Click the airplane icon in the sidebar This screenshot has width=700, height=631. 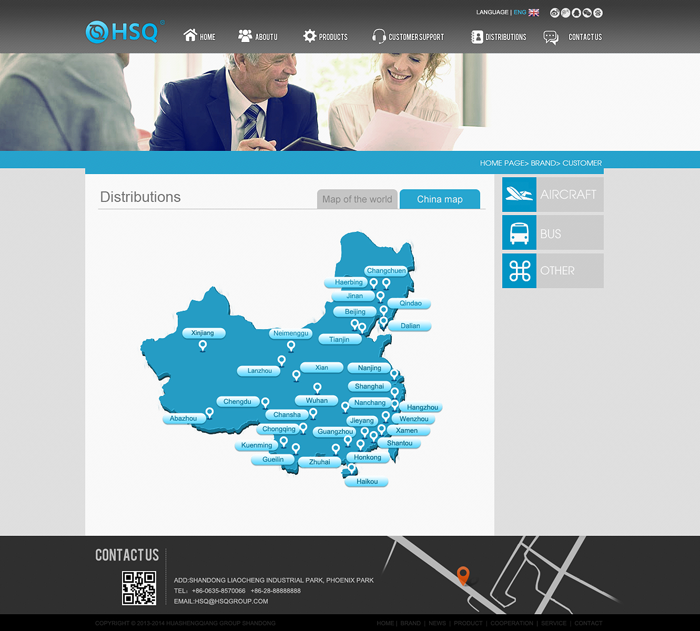(519, 194)
